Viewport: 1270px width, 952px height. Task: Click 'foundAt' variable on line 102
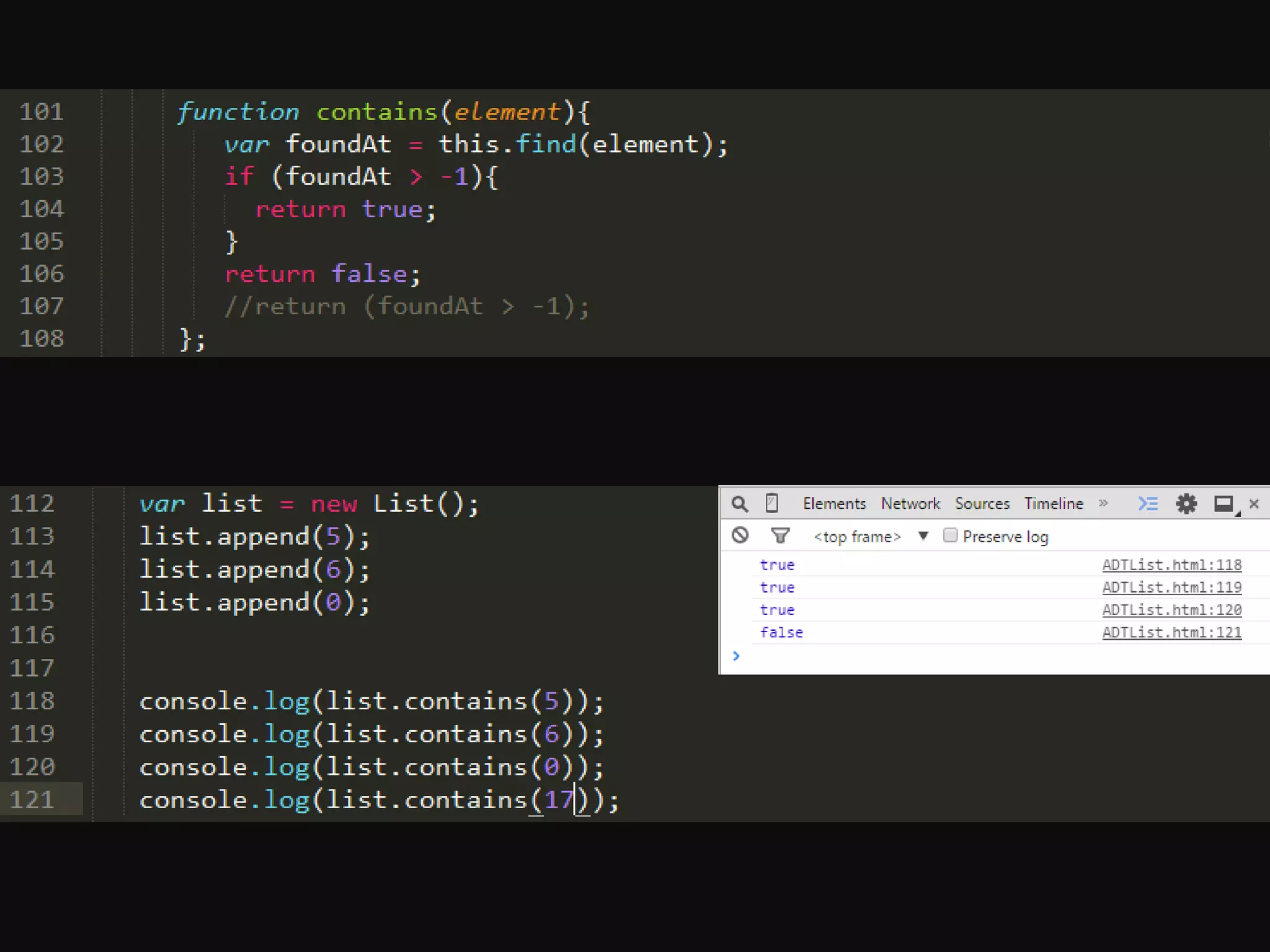pyautogui.click(x=338, y=144)
